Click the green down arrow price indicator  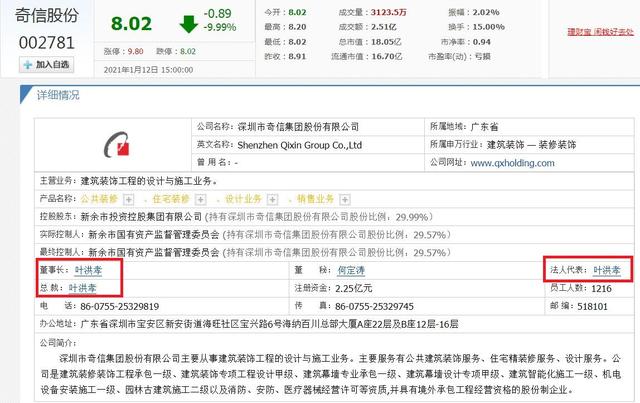[189, 24]
